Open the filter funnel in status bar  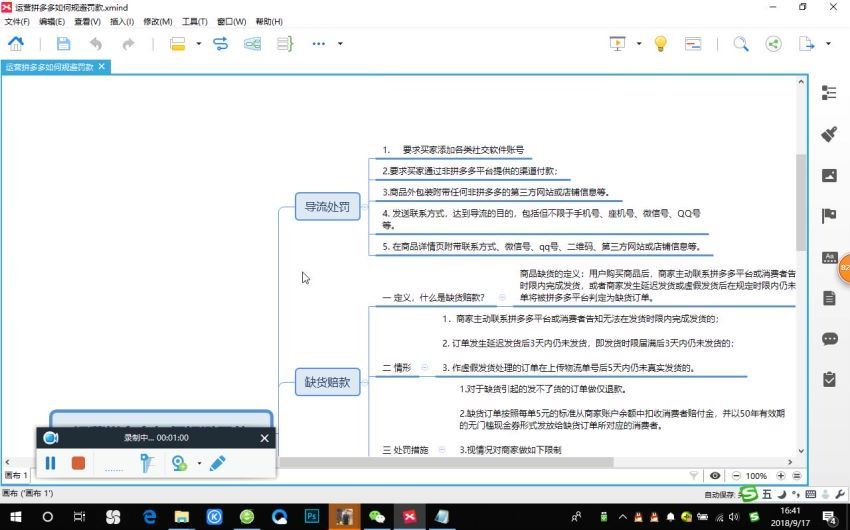point(693,475)
